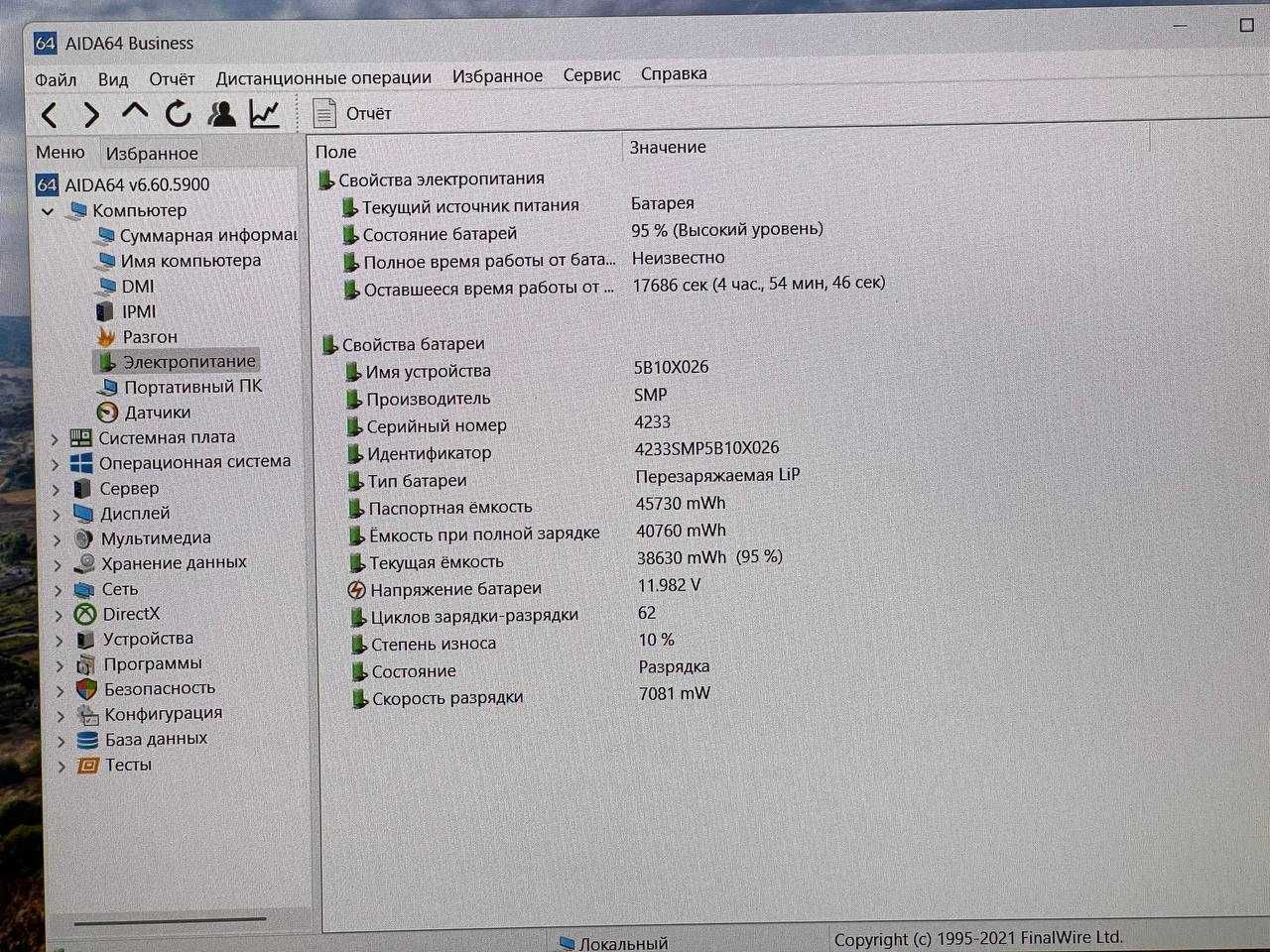1270x952 pixels.
Task: Click the База данных icon
Action: [x=87, y=740]
